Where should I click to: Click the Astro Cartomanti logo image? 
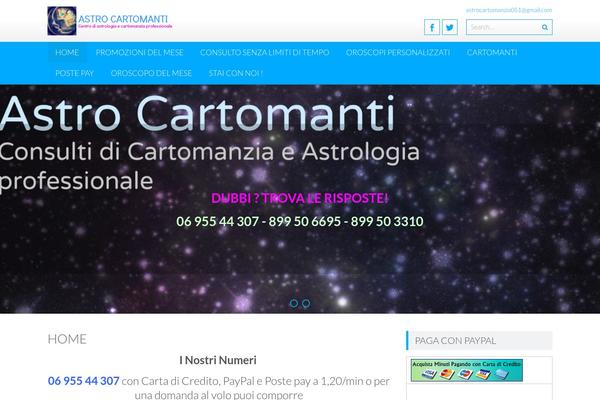[x=61, y=17]
